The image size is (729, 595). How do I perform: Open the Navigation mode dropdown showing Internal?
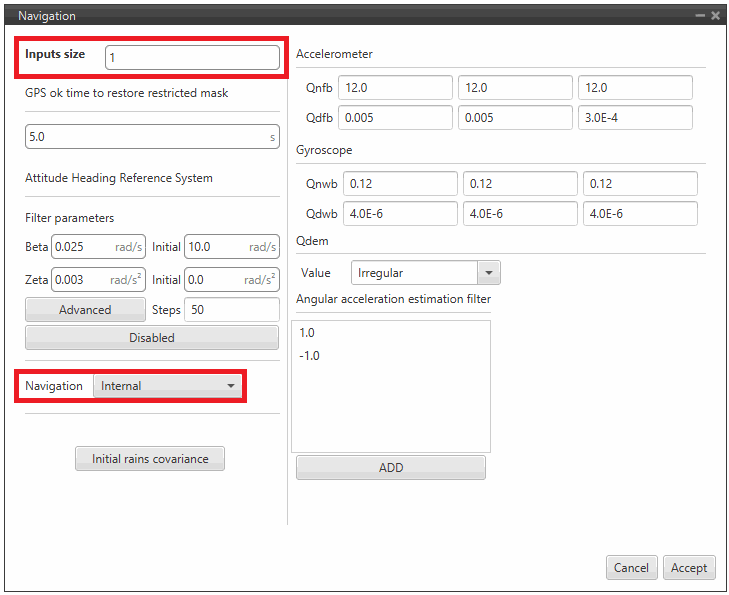click(168, 386)
